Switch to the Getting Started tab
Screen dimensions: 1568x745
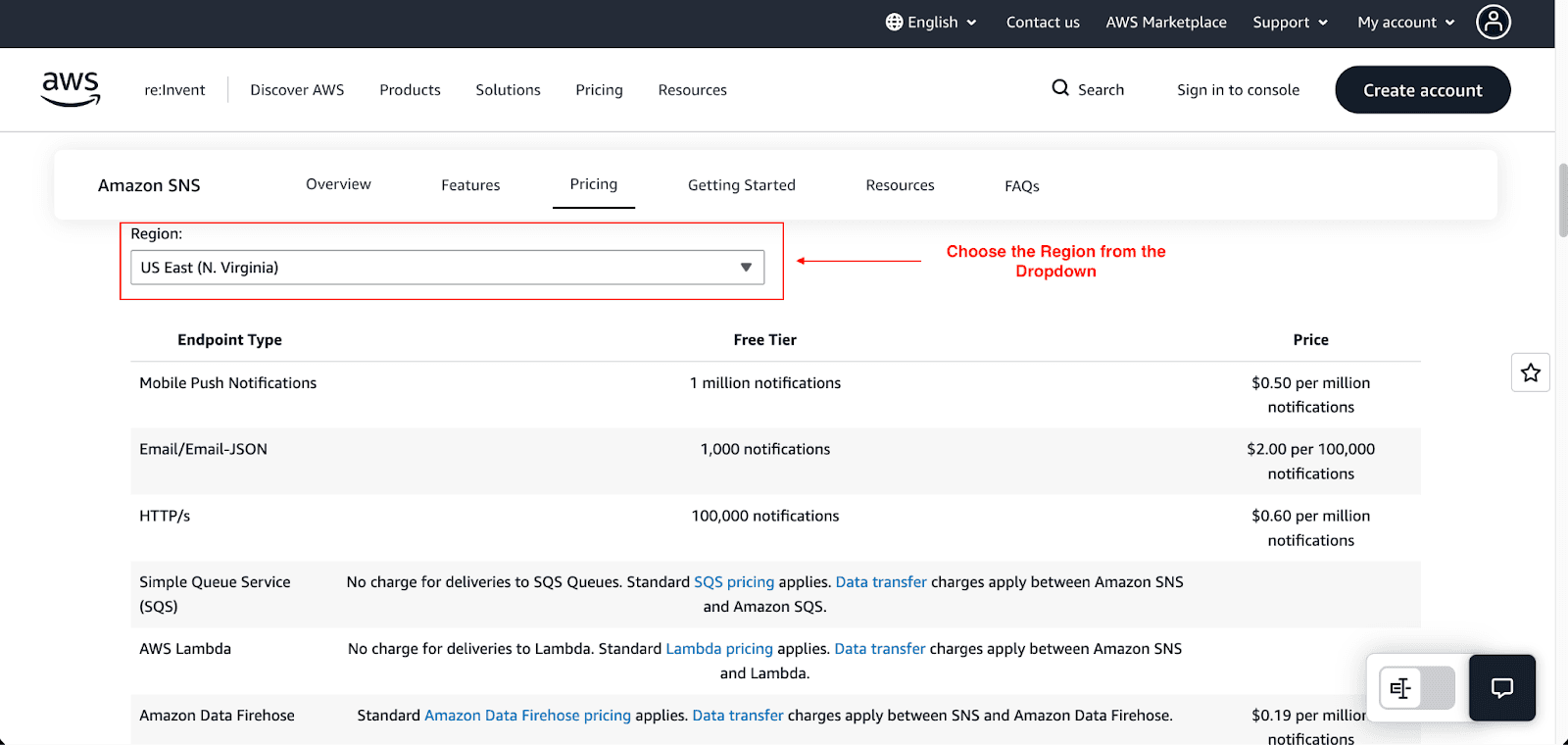[742, 185]
